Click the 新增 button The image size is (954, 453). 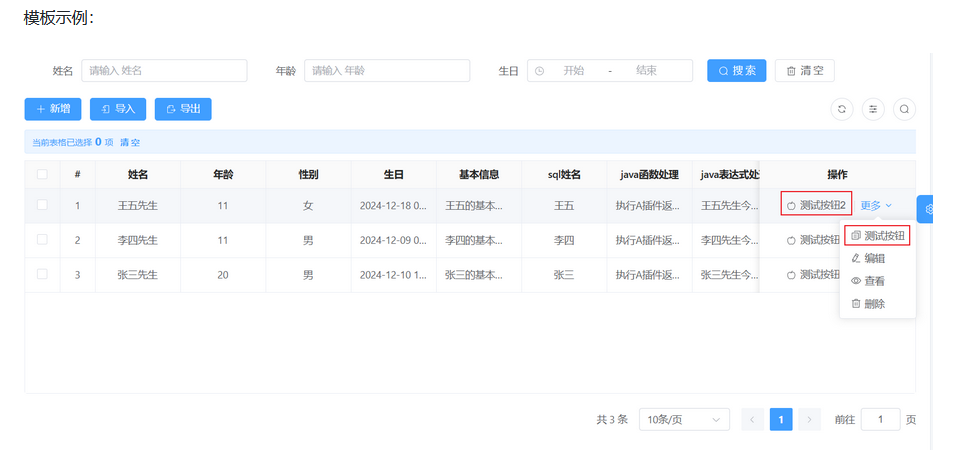tap(53, 109)
